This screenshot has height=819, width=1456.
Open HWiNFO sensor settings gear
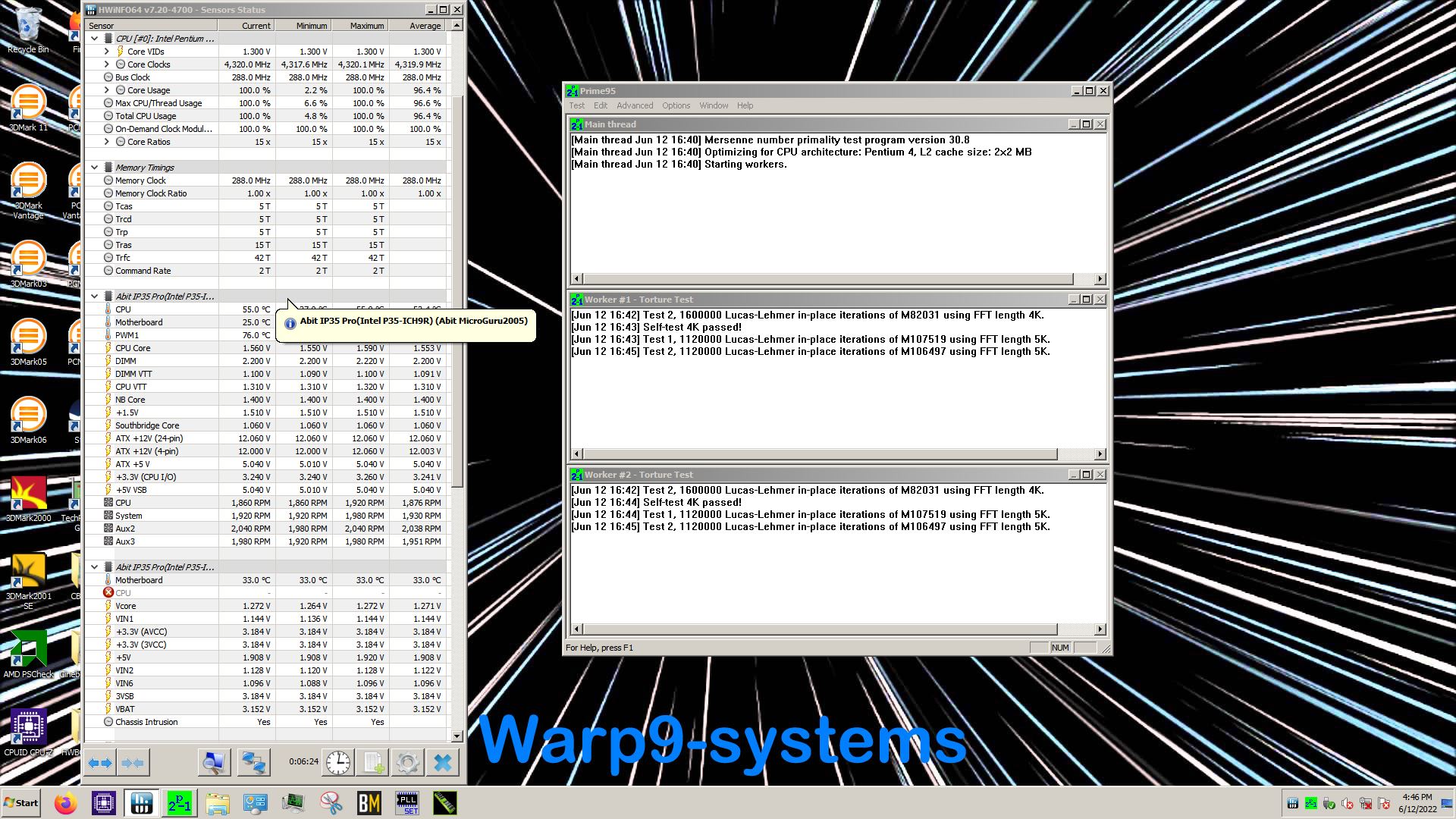pyautogui.click(x=408, y=763)
